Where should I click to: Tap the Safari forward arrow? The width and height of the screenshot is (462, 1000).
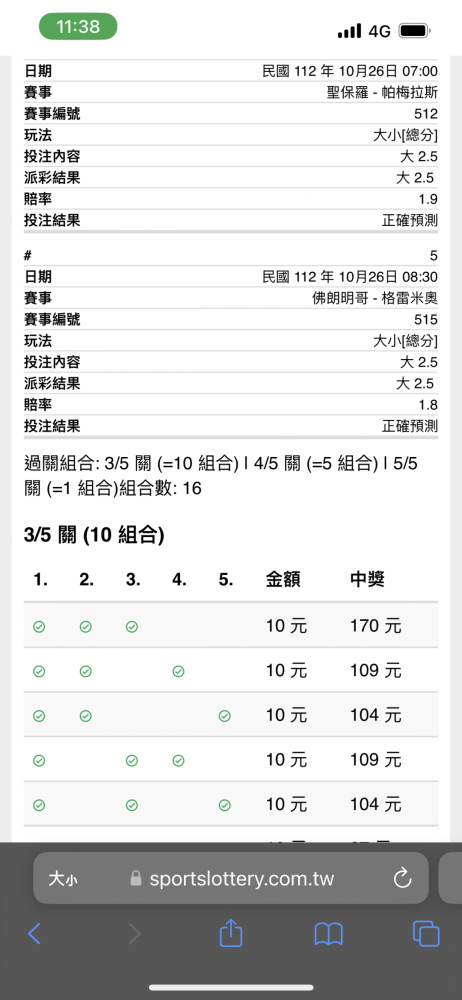point(134,934)
